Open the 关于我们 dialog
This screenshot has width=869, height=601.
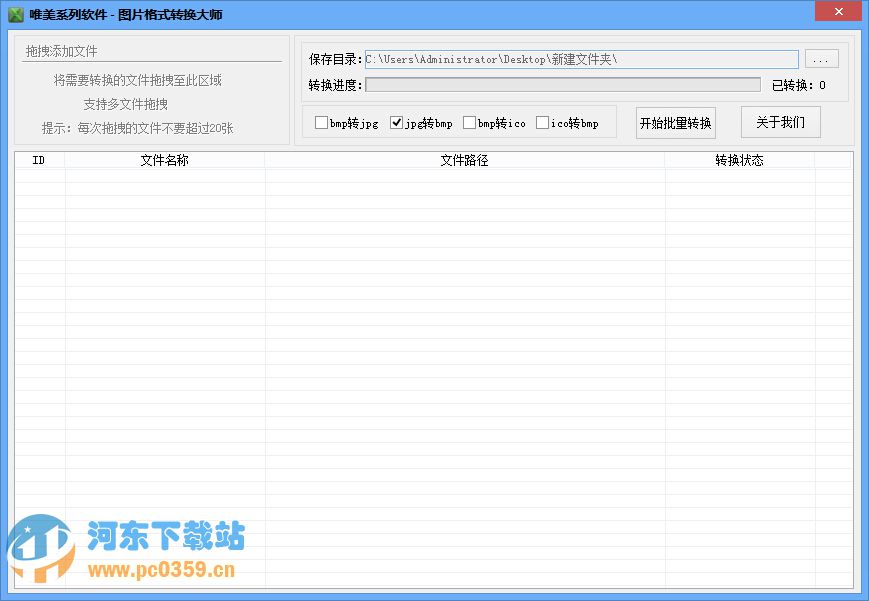point(780,121)
